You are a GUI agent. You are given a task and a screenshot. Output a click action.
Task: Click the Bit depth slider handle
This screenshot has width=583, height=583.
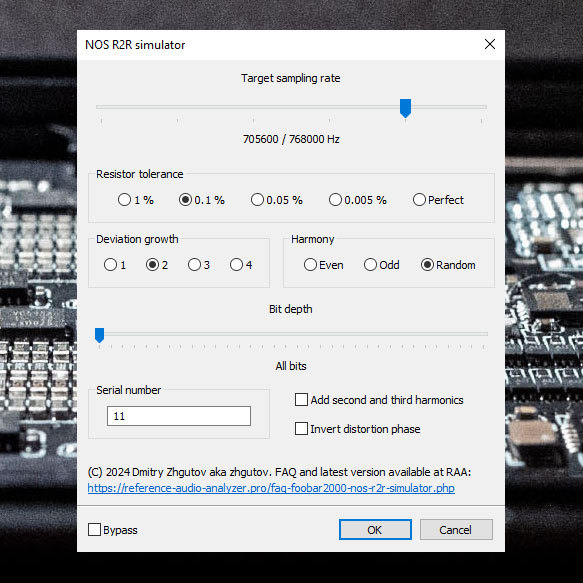click(x=99, y=335)
